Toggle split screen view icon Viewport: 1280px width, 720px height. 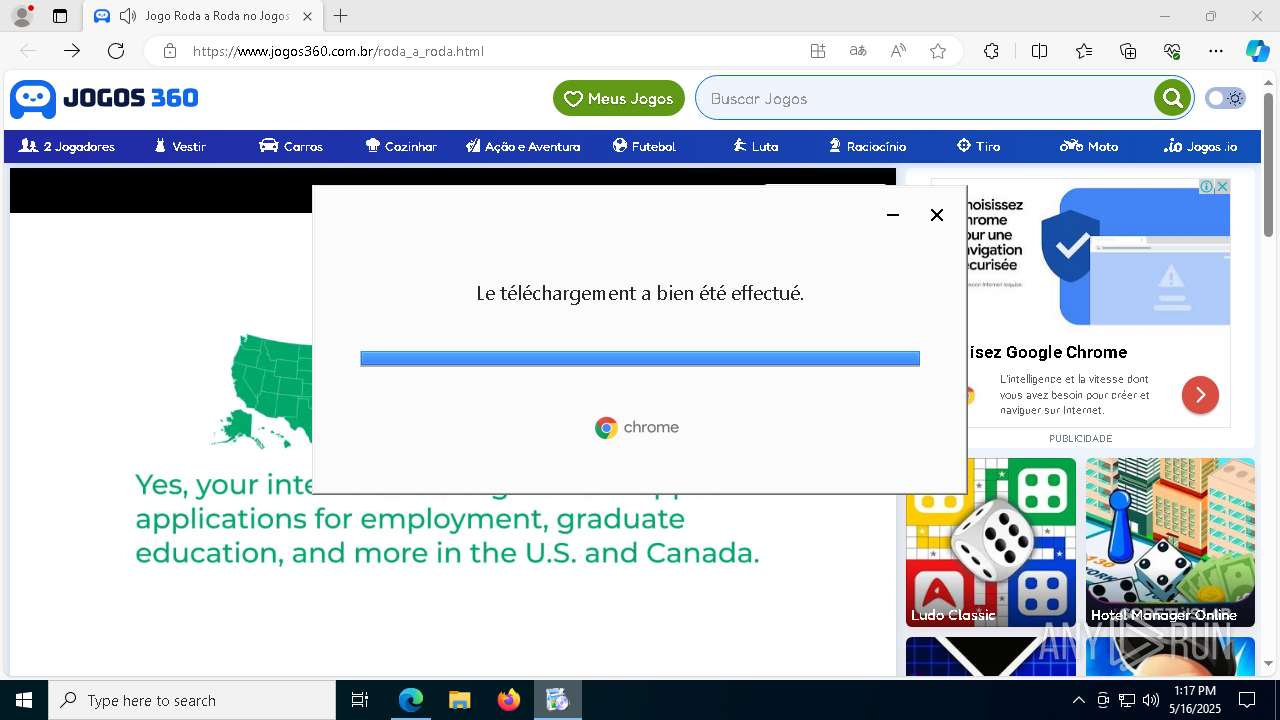click(x=1039, y=51)
